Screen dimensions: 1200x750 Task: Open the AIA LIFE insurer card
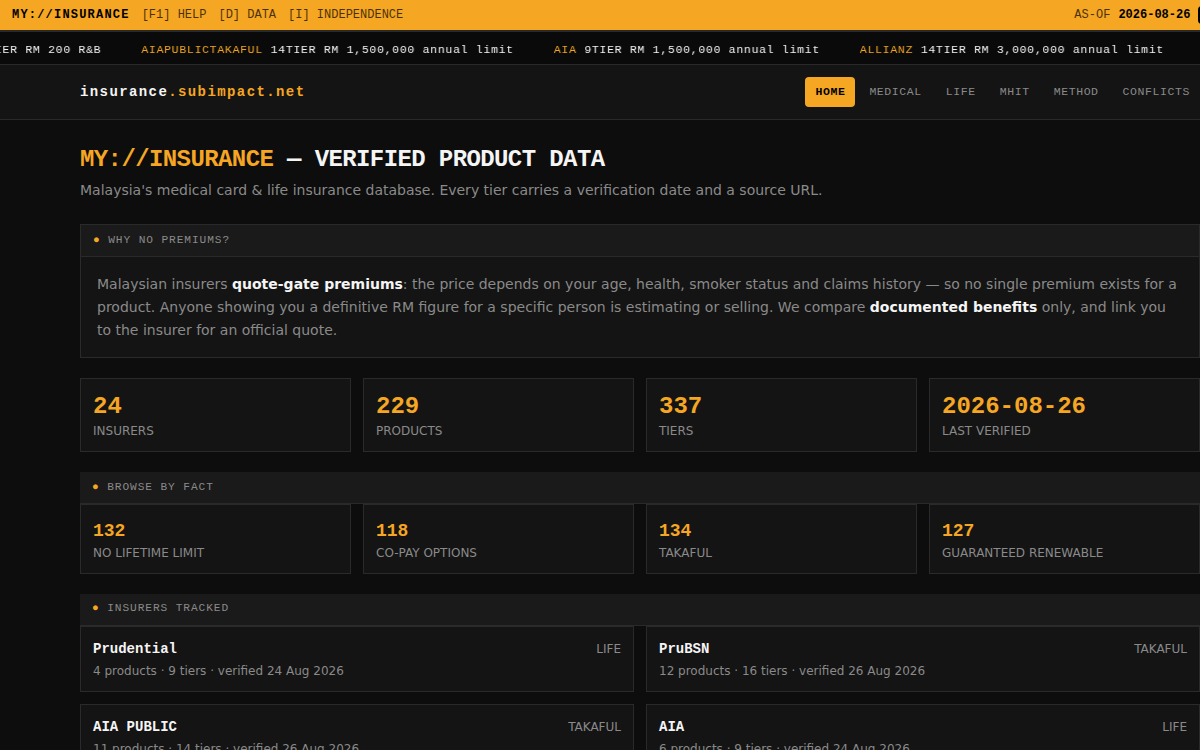tap(923, 727)
